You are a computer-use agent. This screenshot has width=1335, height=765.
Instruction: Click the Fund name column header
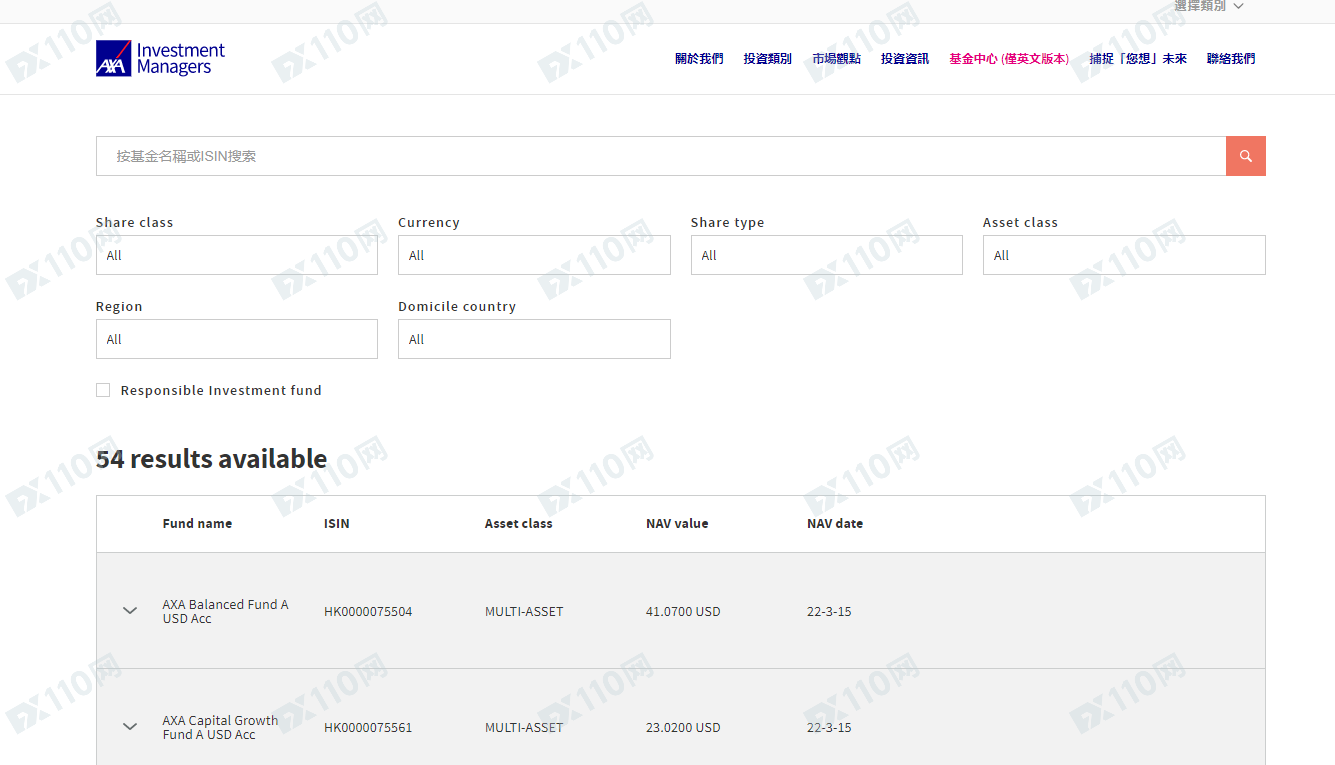pyautogui.click(x=197, y=523)
